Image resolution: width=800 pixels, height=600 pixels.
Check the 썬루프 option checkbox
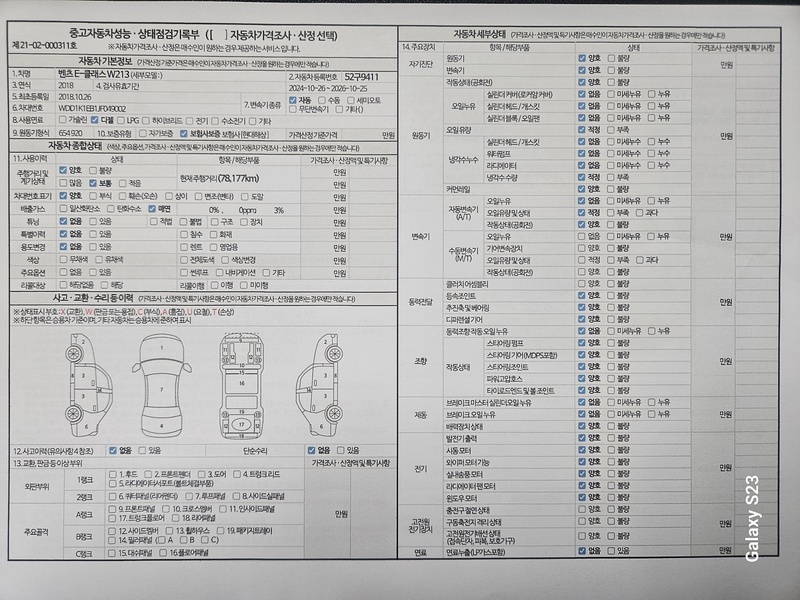point(185,272)
